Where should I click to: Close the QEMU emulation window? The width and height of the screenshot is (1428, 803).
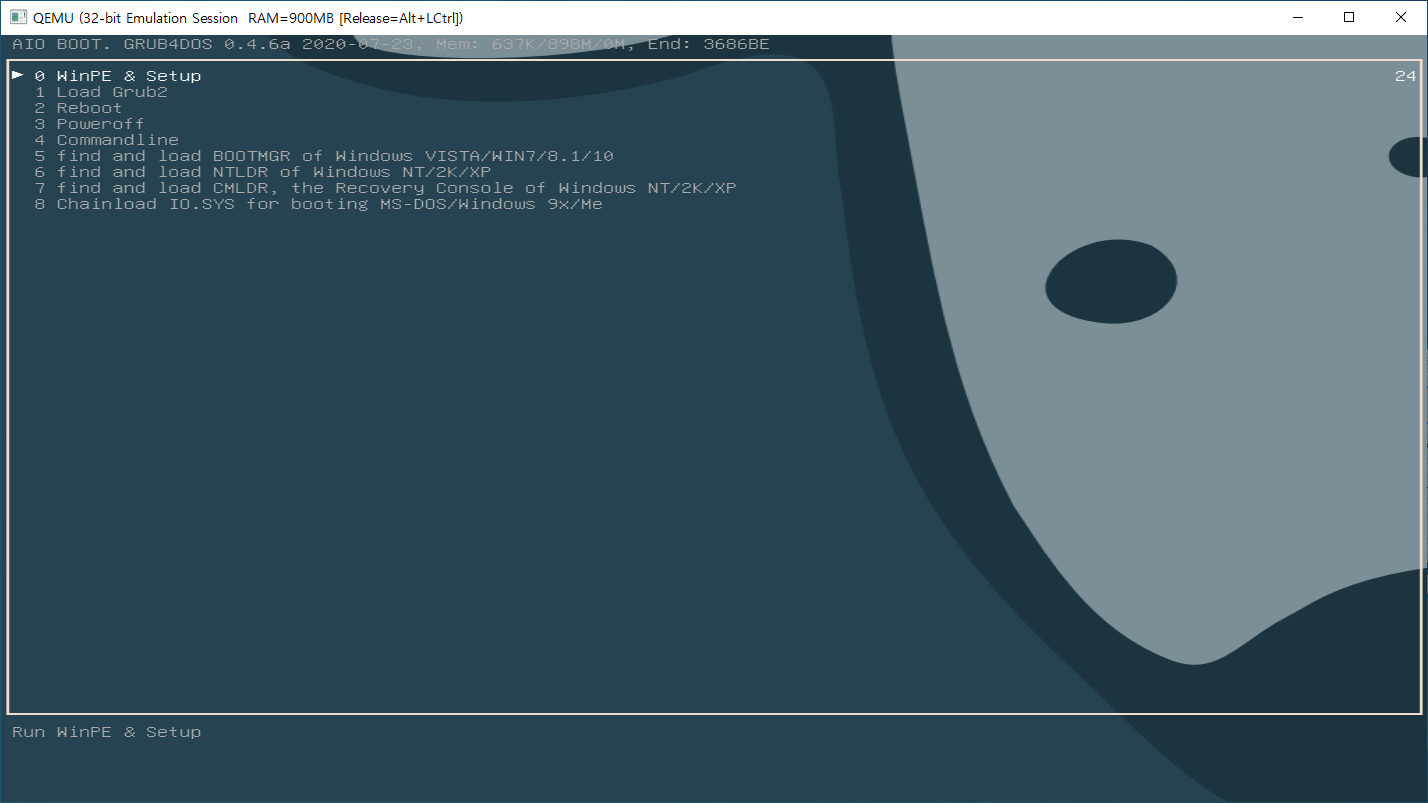(1400, 17)
